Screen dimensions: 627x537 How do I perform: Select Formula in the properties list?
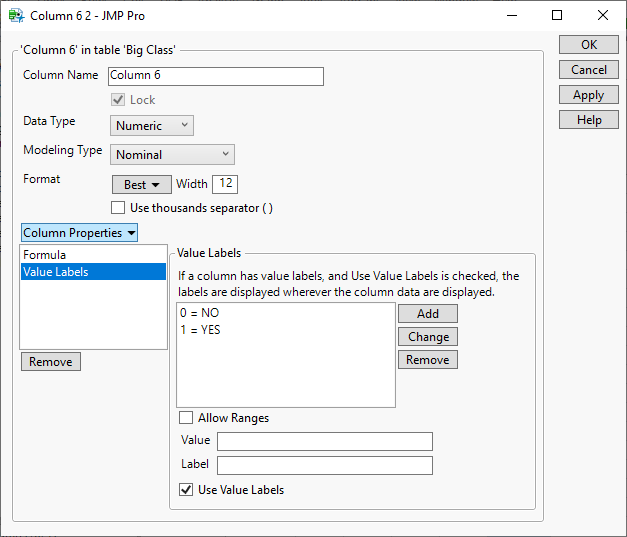click(45, 255)
